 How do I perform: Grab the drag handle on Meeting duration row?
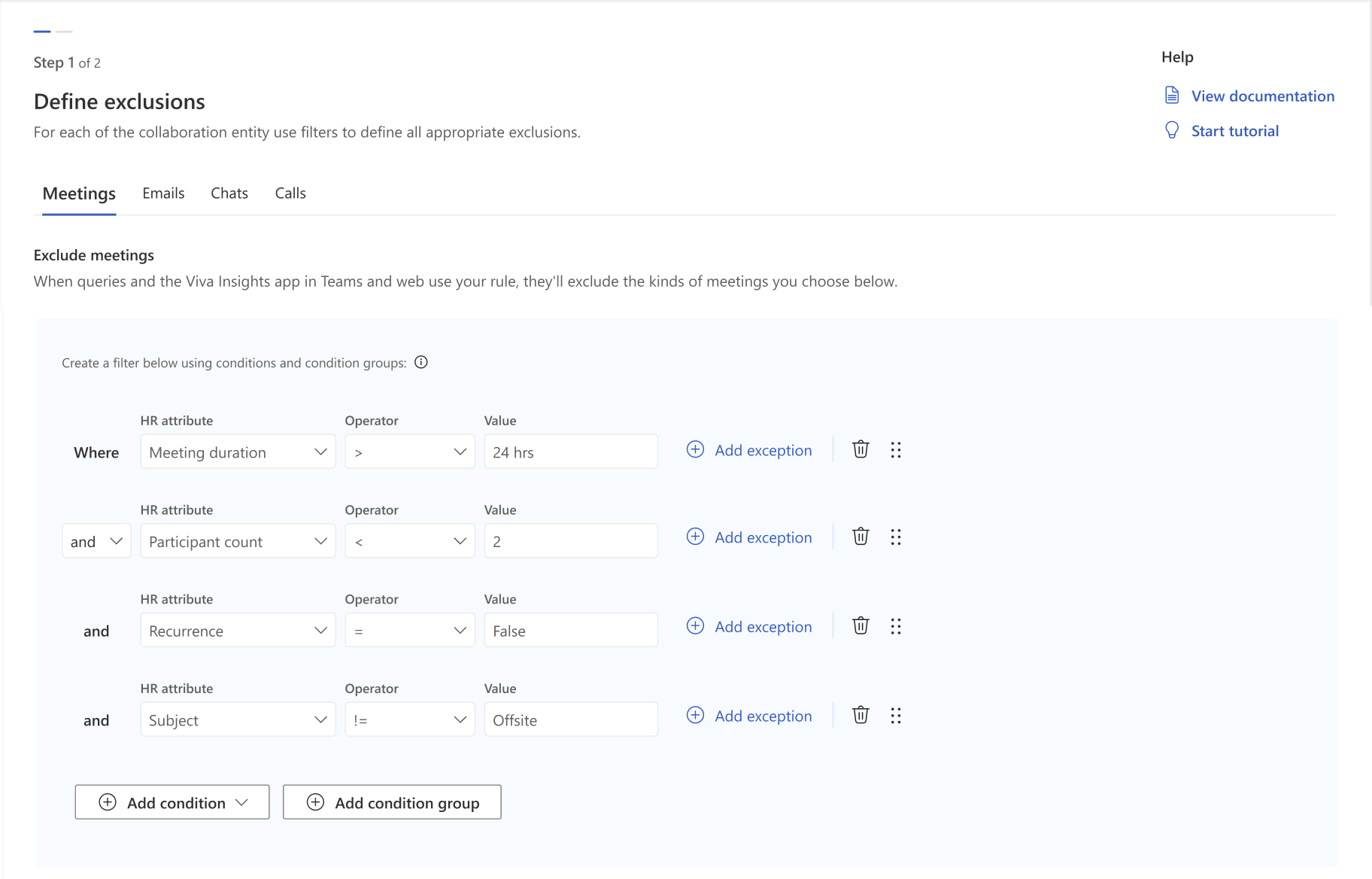[895, 450]
